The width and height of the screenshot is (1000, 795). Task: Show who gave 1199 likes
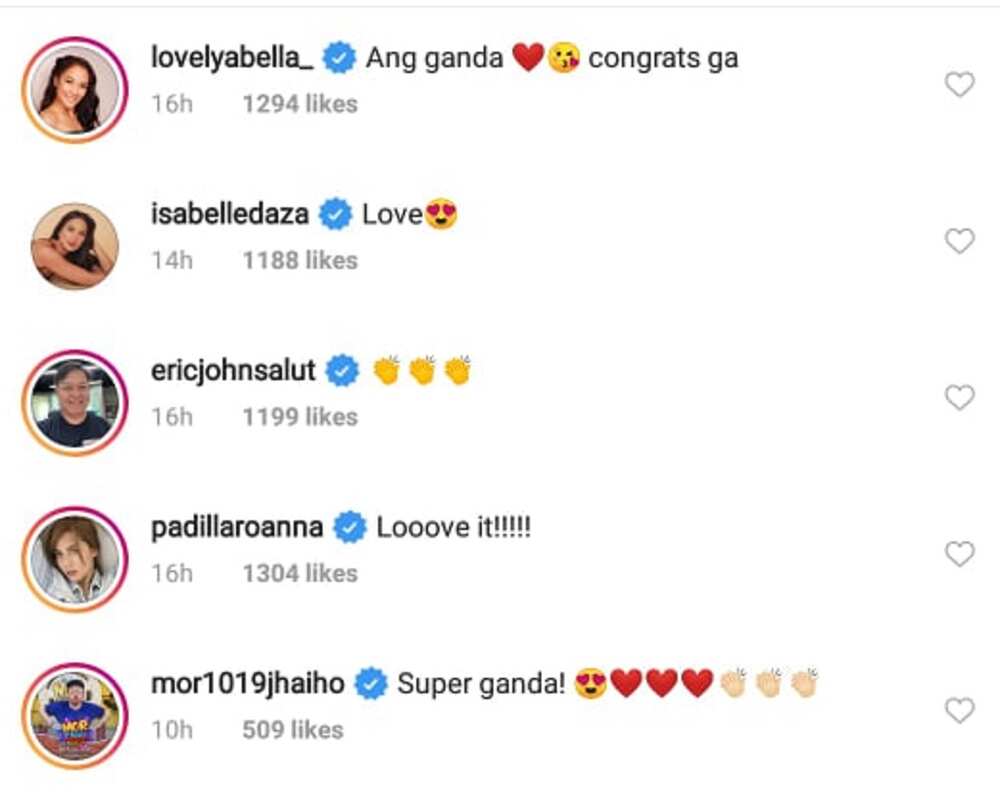coord(300,417)
